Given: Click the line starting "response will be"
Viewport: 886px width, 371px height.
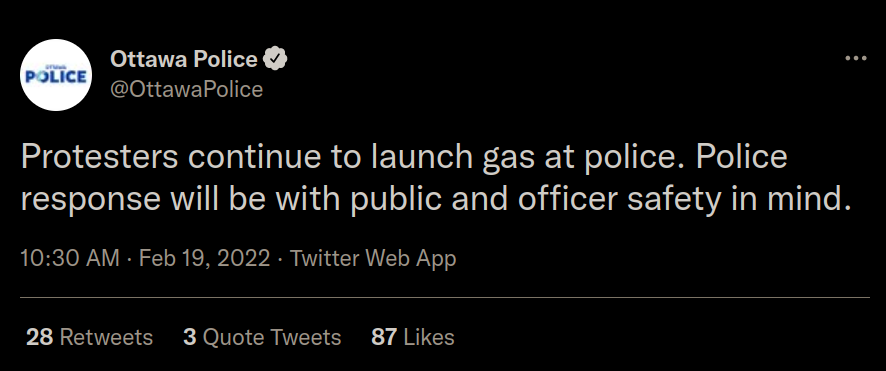Looking at the screenshot, I should (x=436, y=199).
